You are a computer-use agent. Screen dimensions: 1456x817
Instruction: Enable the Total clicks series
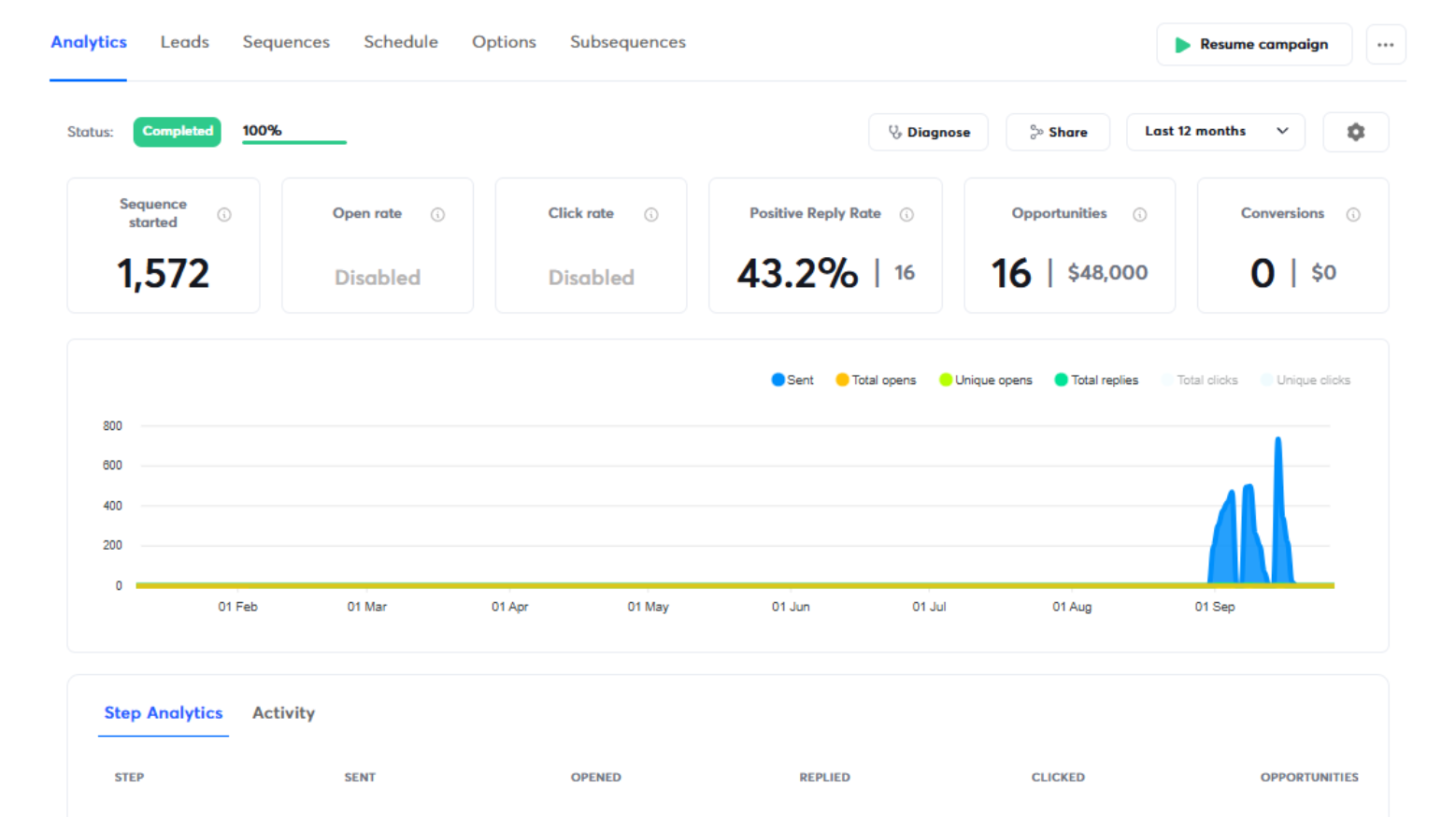(x=1201, y=380)
